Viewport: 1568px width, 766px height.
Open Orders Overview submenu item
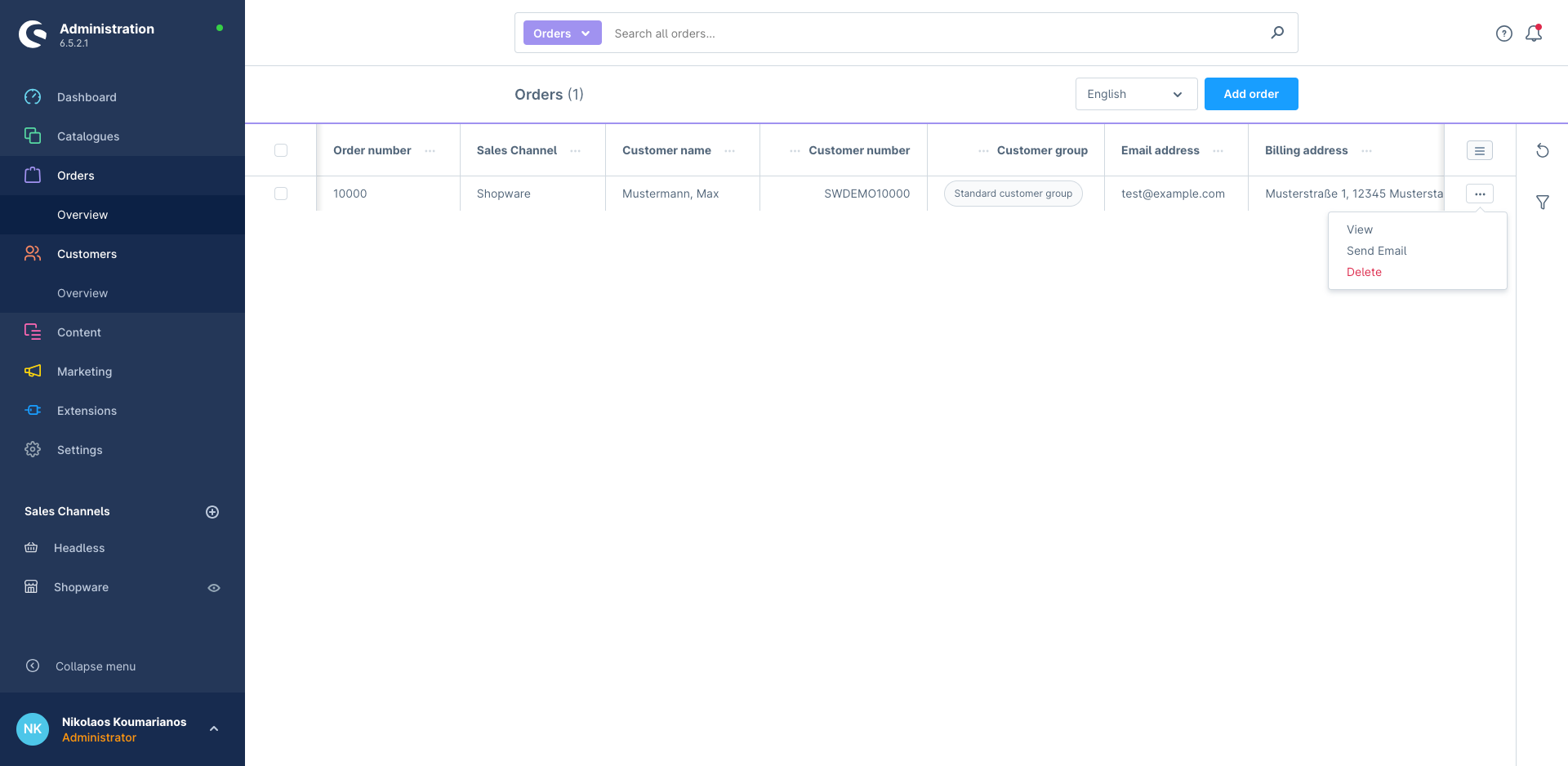click(82, 215)
